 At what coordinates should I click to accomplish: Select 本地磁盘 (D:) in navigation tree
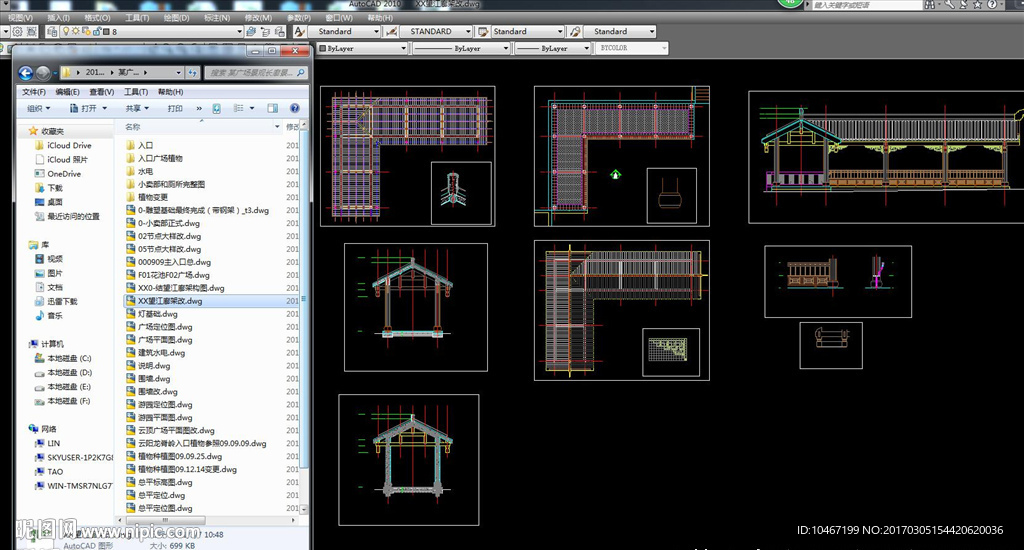[x=69, y=373]
